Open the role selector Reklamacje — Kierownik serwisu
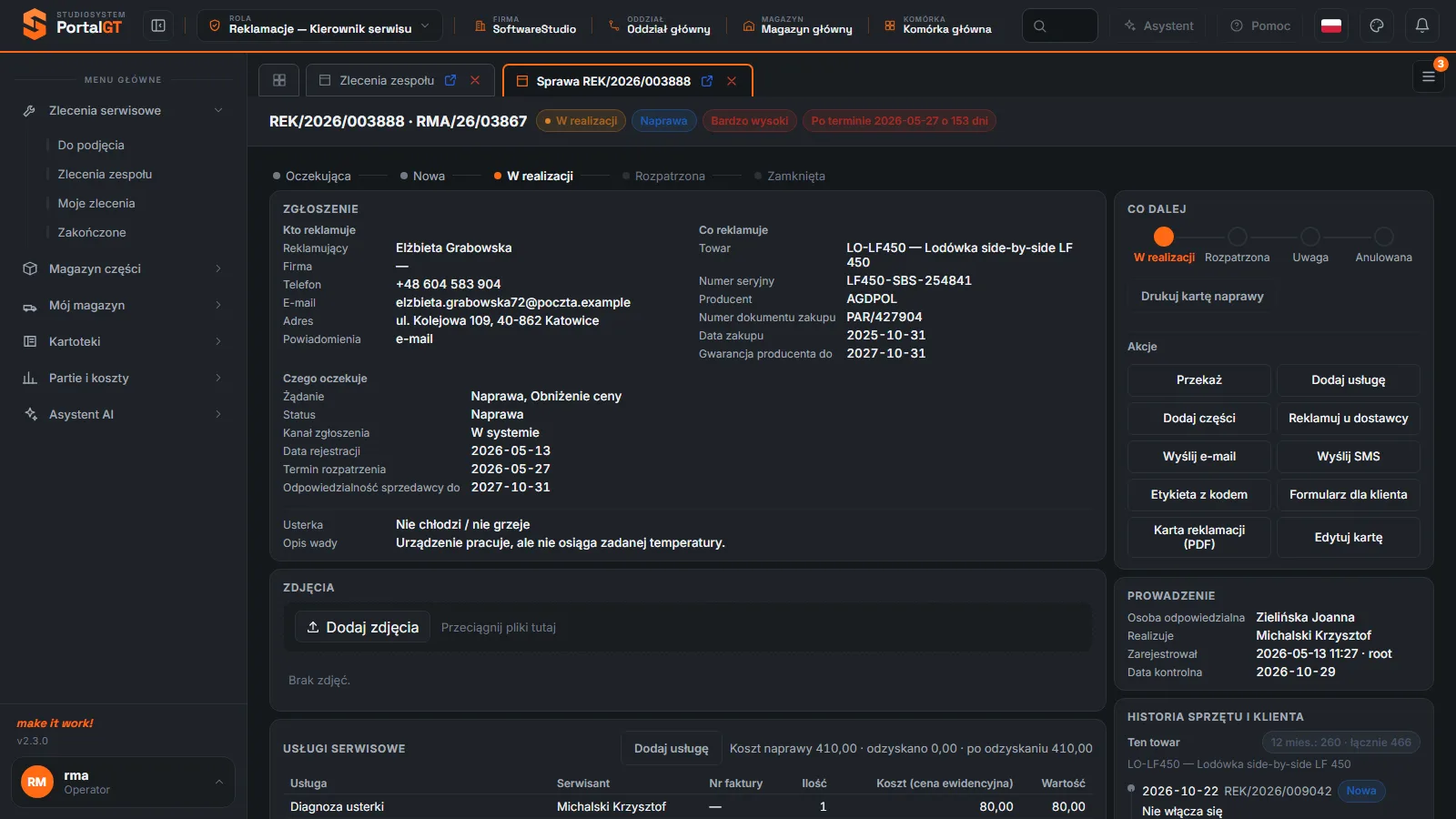This screenshot has width=1456, height=819. coord(319,25)
